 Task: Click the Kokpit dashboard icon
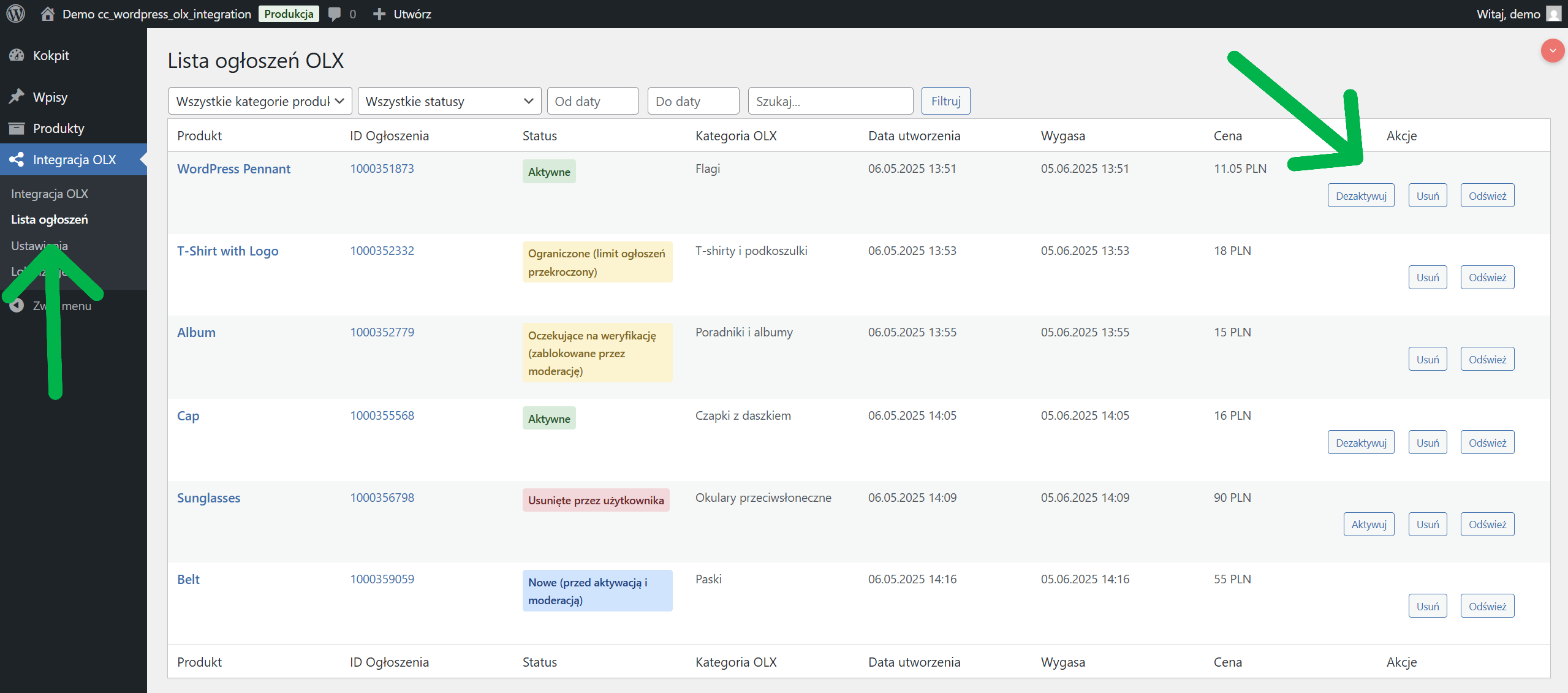click(17, 55)
